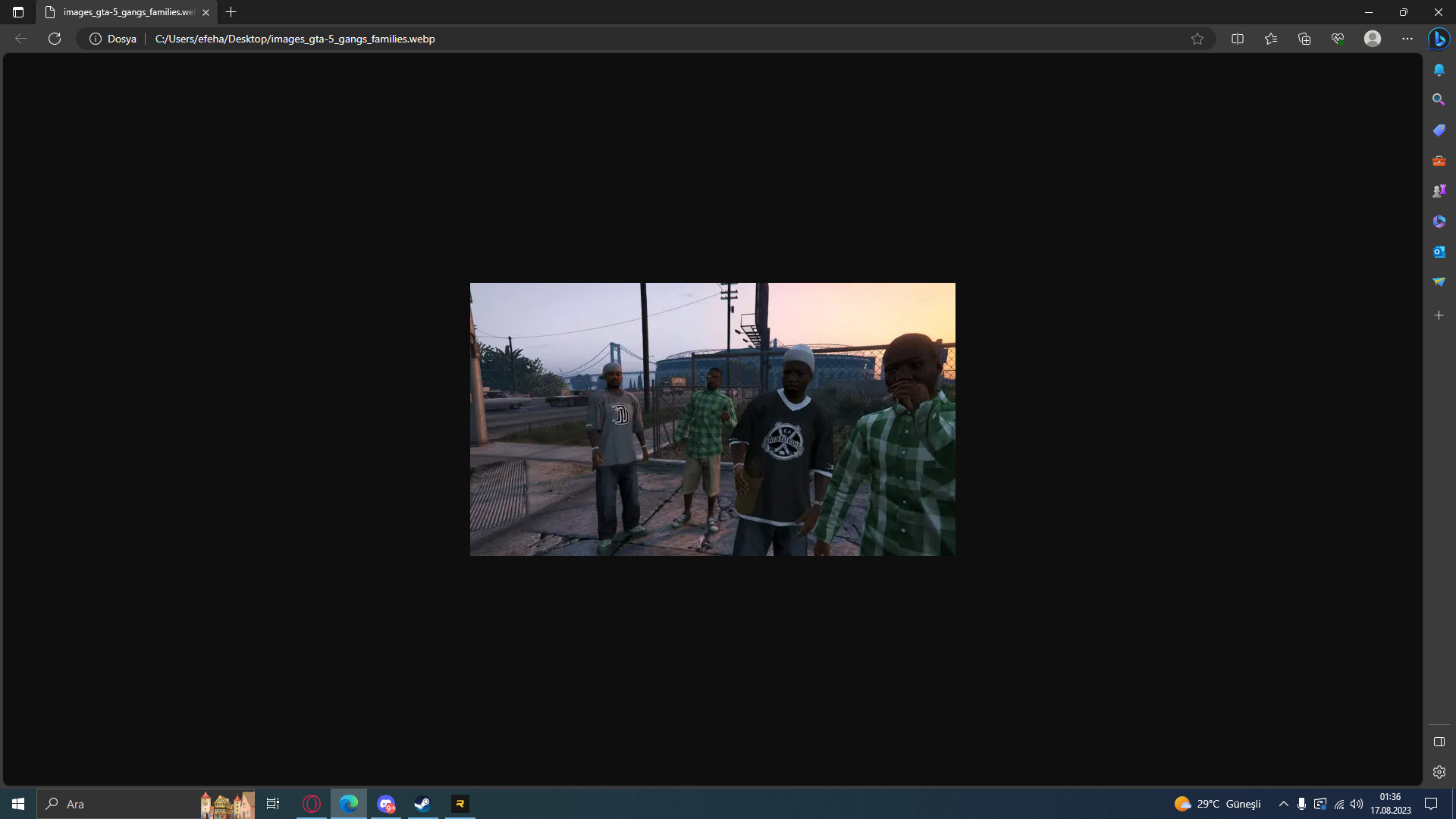The width and height of the screenshot is (1456, 819).
Task: Open Drop from the sidebar
Action: click(1439, 282)
